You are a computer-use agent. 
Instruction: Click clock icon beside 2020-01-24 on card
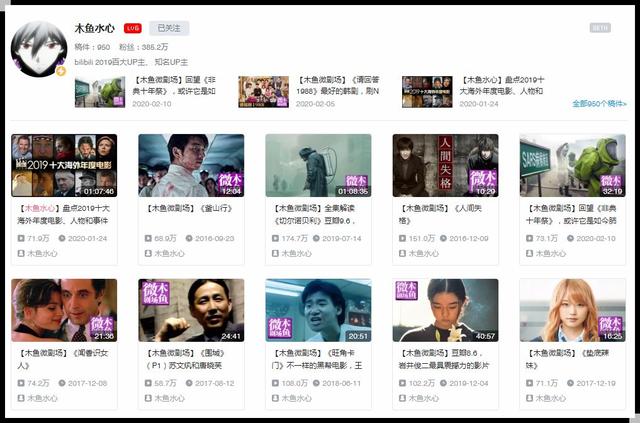click(x=62, y=238)
